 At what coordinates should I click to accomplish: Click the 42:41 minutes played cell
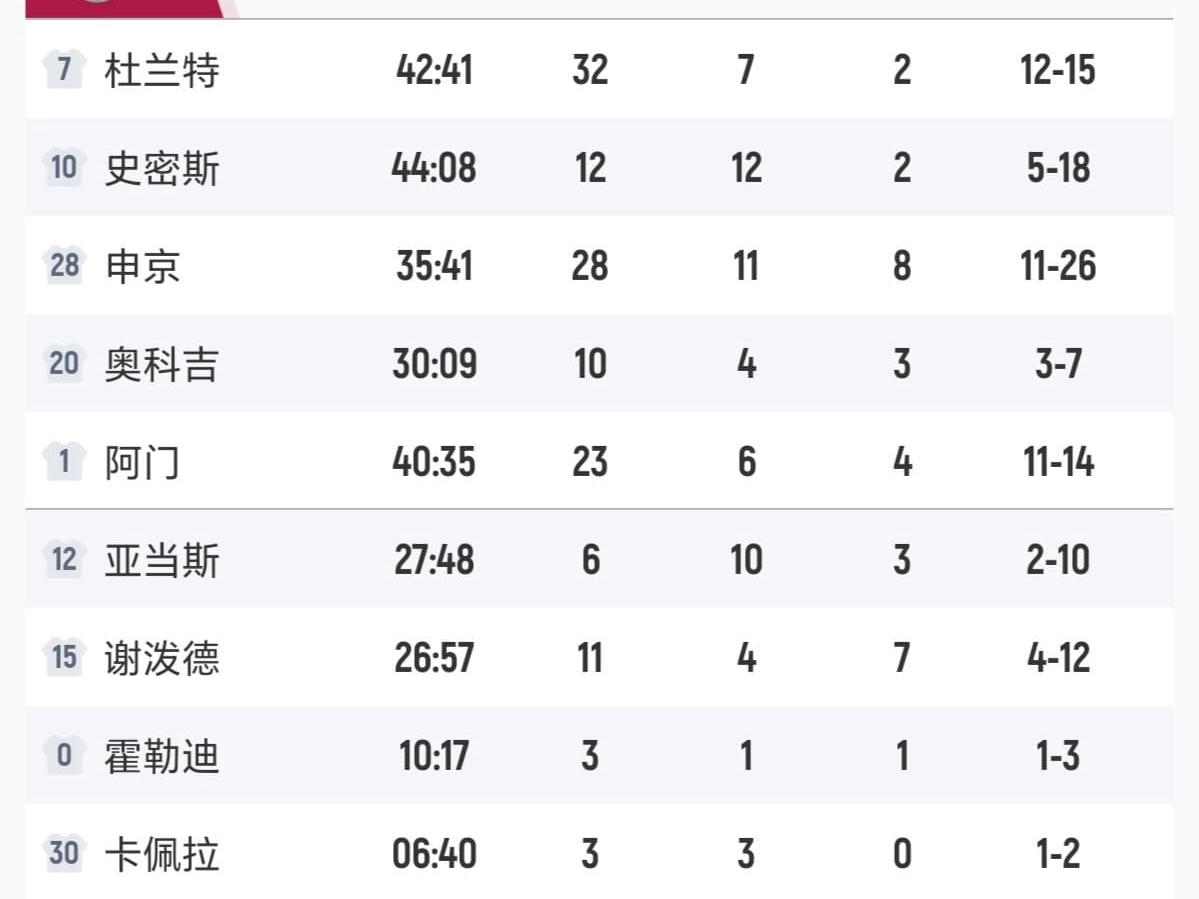tap(434, 71)
